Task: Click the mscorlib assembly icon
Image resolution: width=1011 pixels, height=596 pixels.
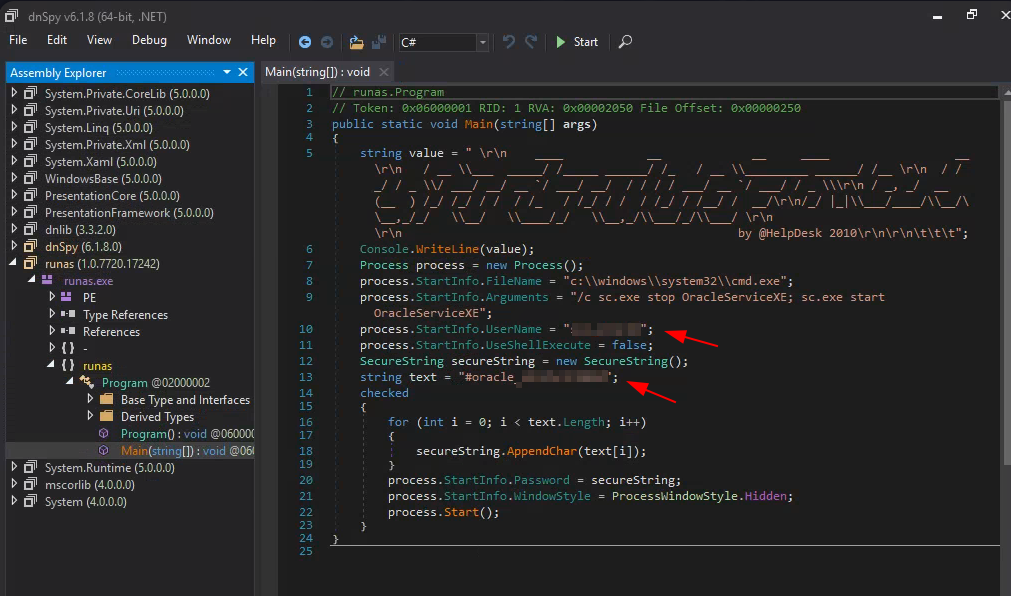Action: tap(30, 484)
